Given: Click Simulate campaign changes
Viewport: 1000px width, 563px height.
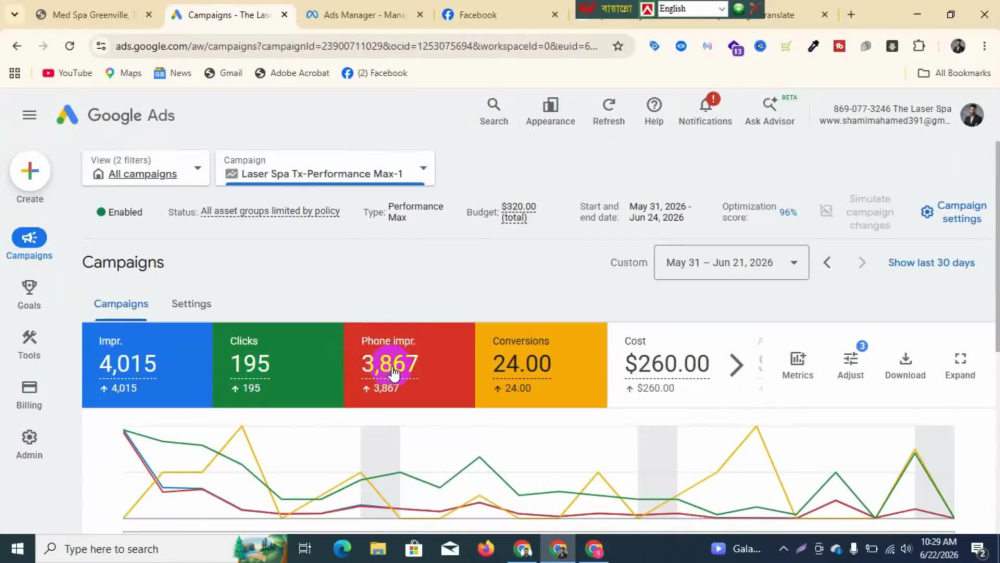Looking at the screenshot, I should point(858,212).
